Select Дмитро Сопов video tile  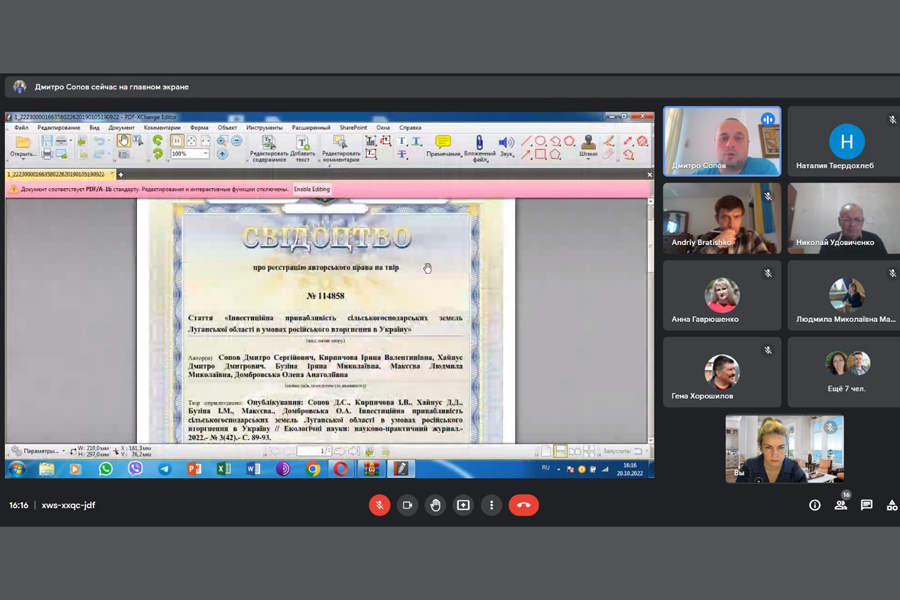[x=722, y=141]
